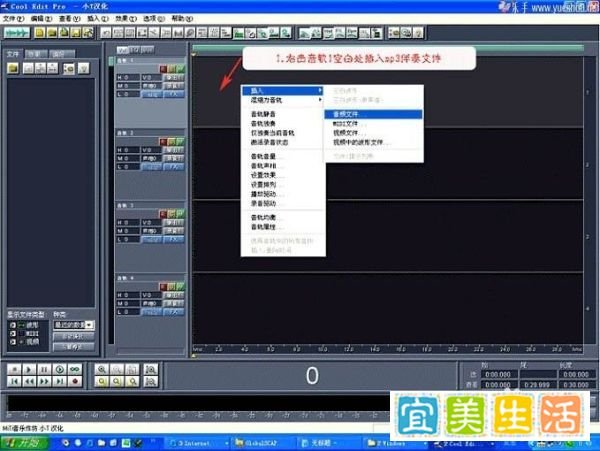600x451 pixels.
Task: Click track 1 FX button
Action: pos(174,94)
